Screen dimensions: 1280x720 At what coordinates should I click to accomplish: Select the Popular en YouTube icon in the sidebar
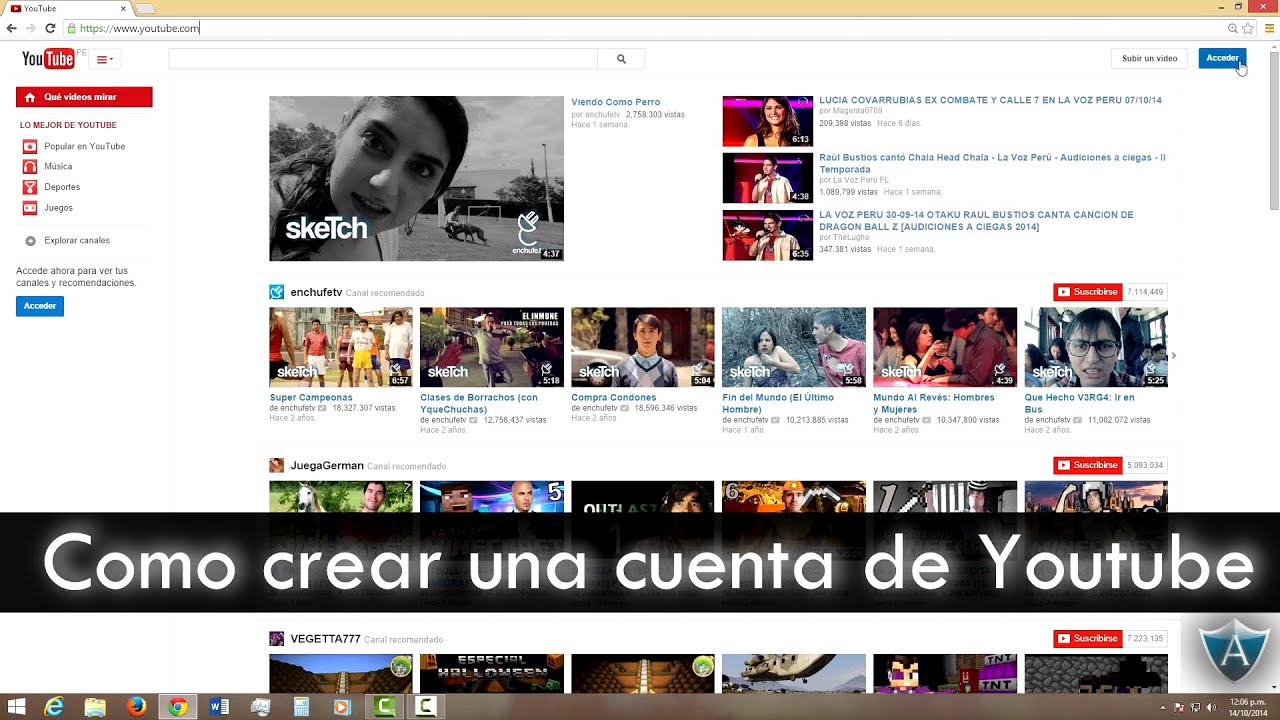30,146
